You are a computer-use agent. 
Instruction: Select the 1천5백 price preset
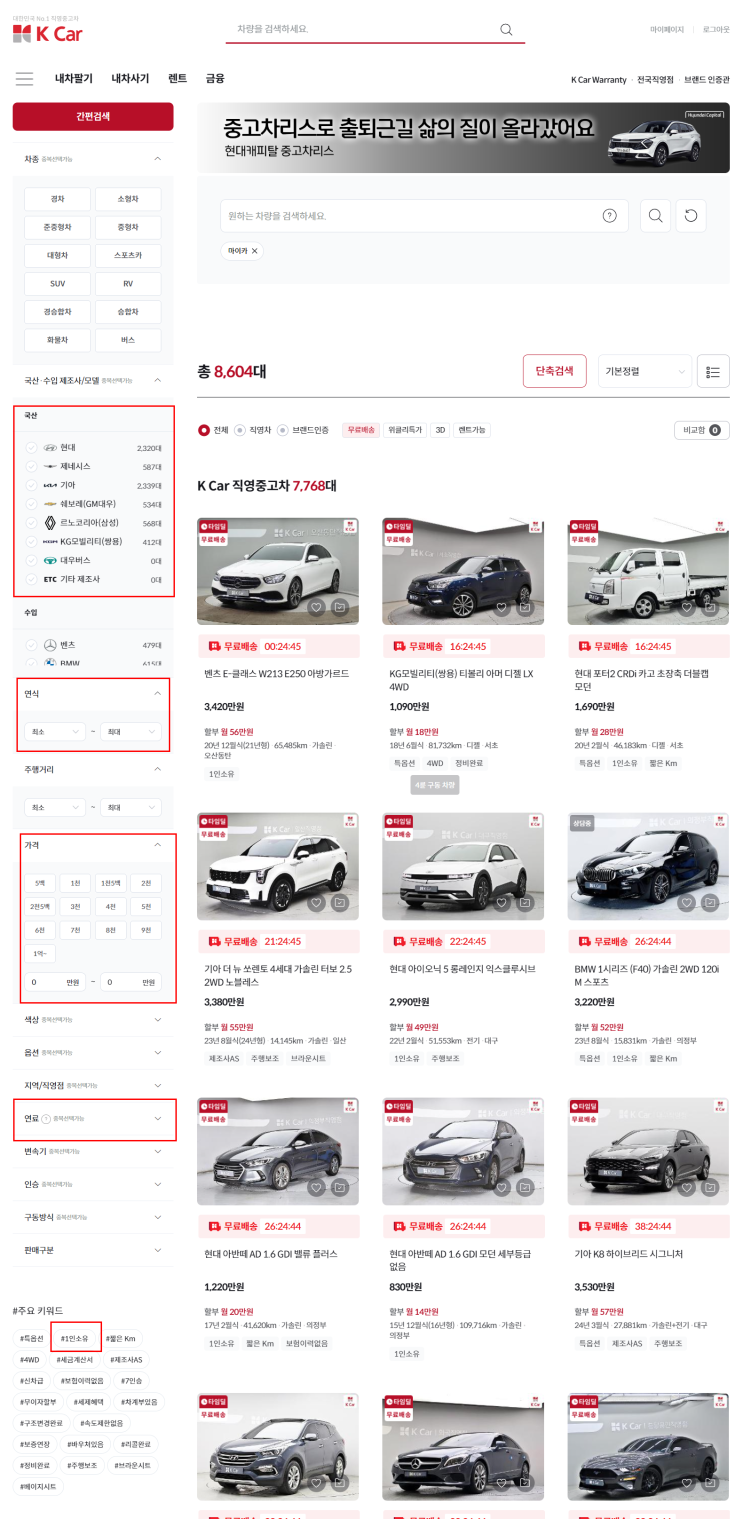109,883
